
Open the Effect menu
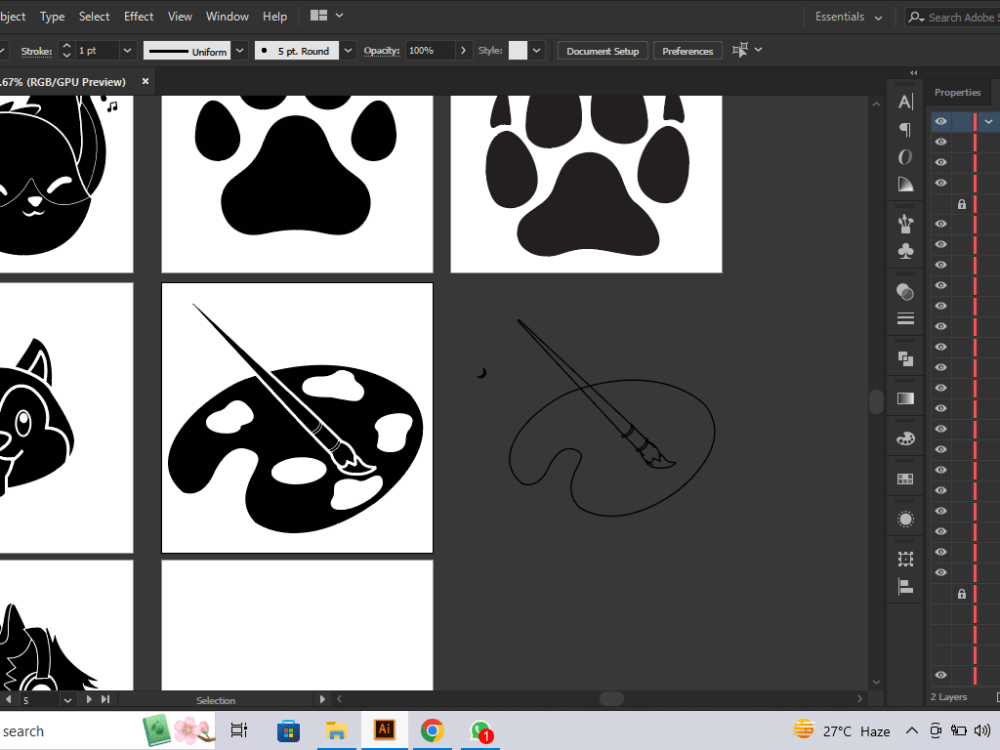138,16
